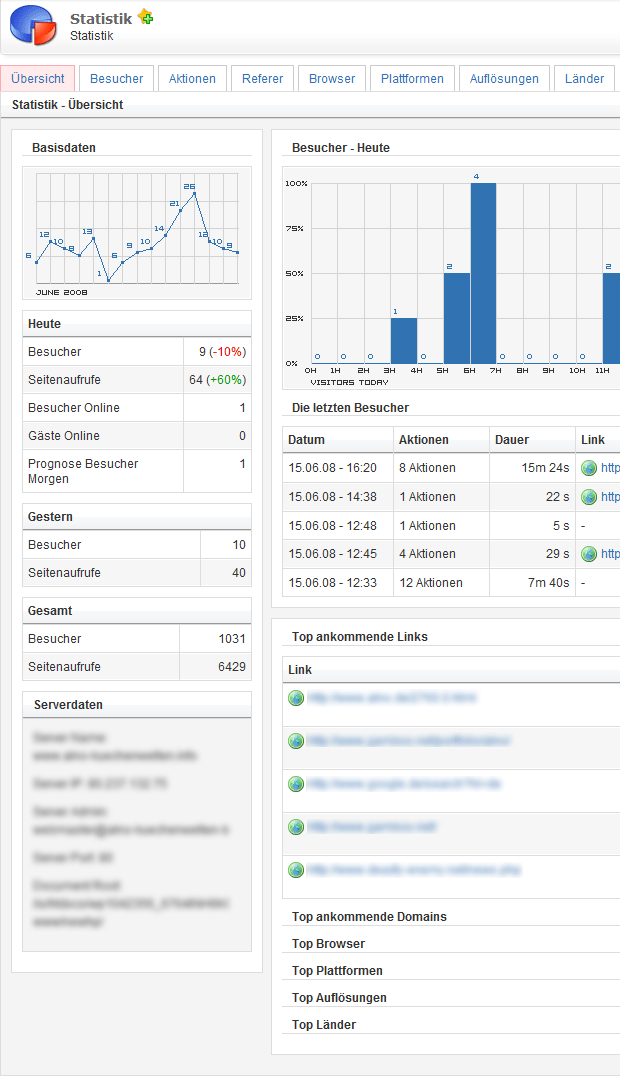620x1084 pixels.
Task: Open the fourth blurred incoming link
Action: point(371,827)
